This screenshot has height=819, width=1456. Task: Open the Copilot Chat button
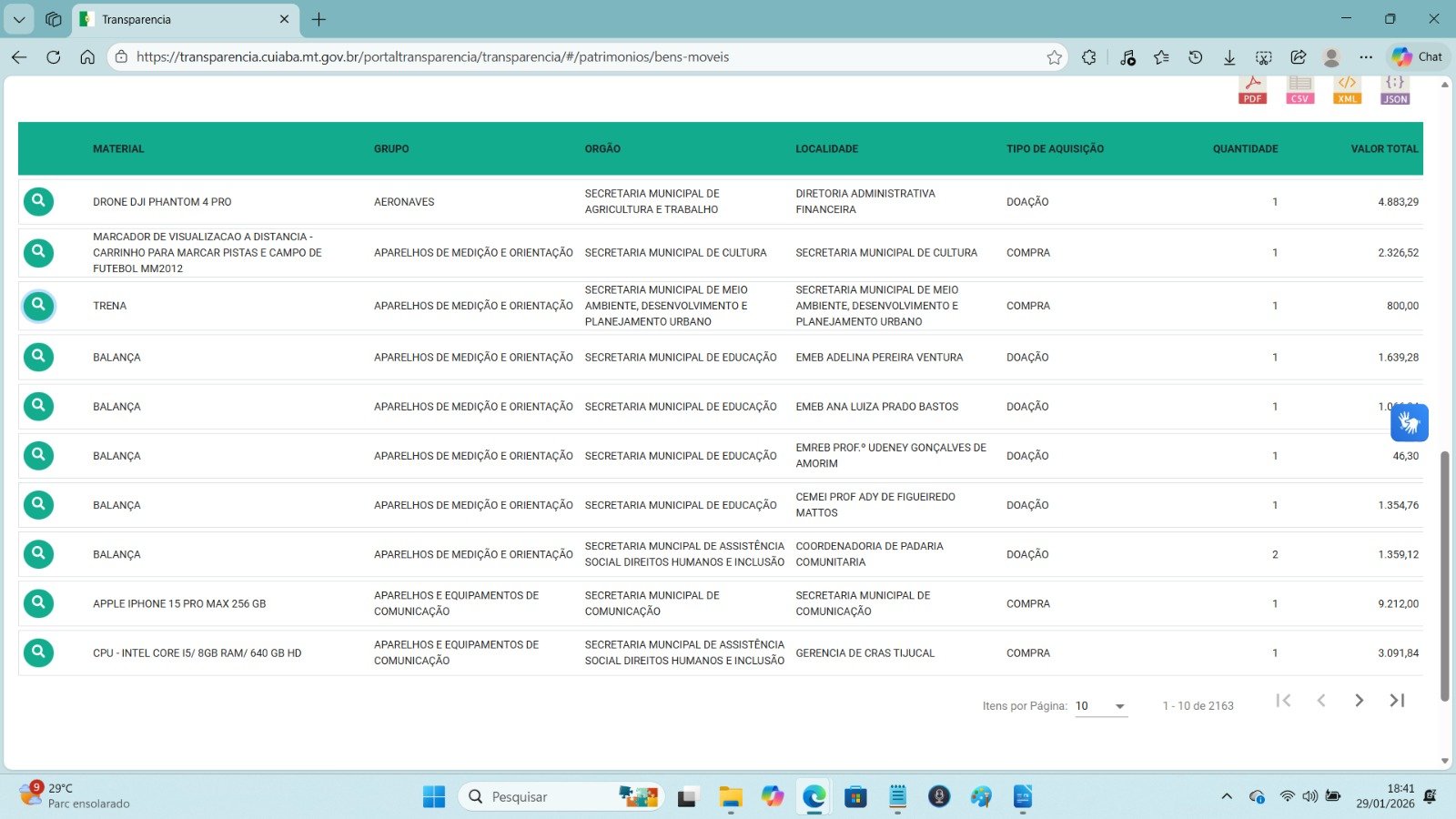coord(1418,56)
